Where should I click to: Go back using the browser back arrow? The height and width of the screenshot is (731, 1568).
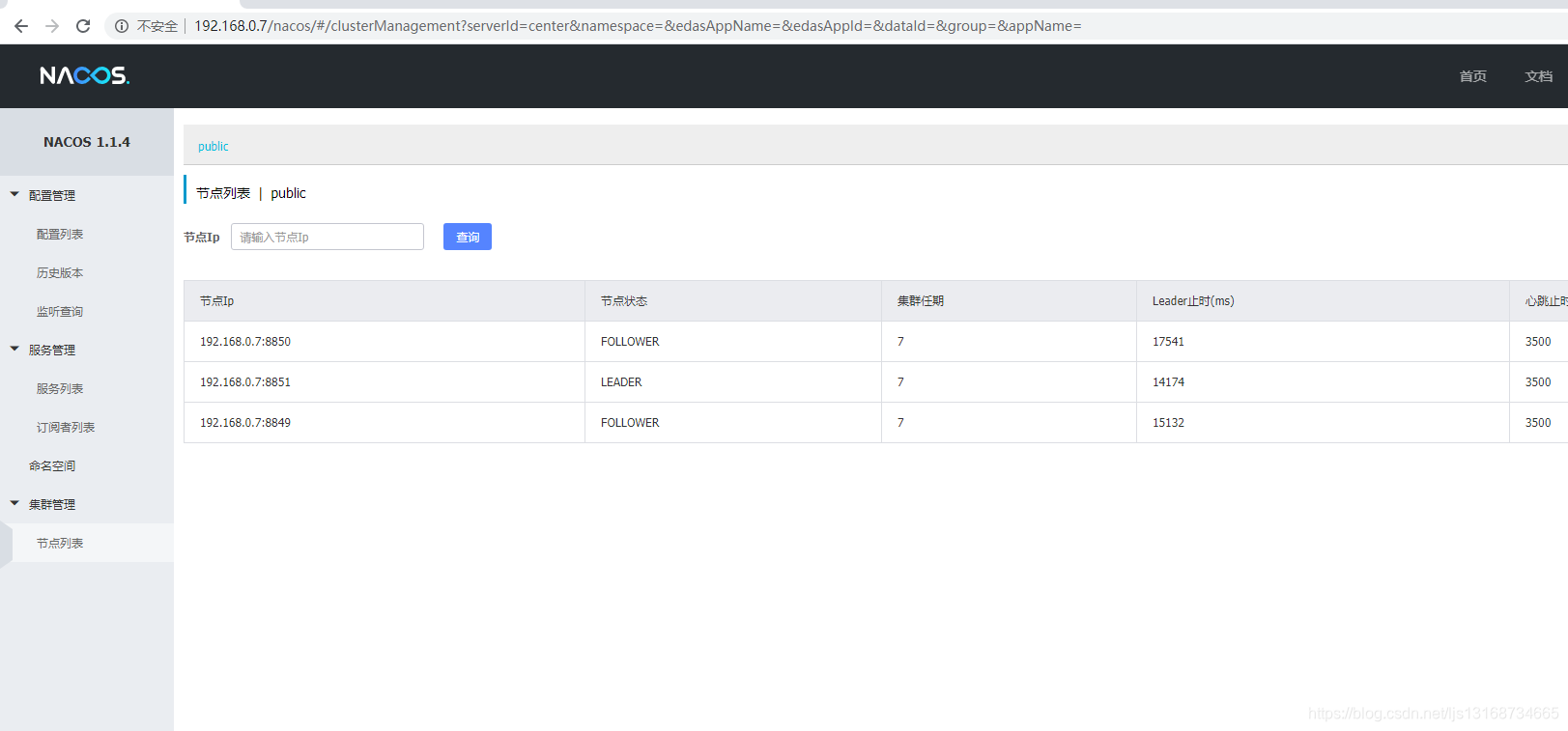click(x=21, y=26)
